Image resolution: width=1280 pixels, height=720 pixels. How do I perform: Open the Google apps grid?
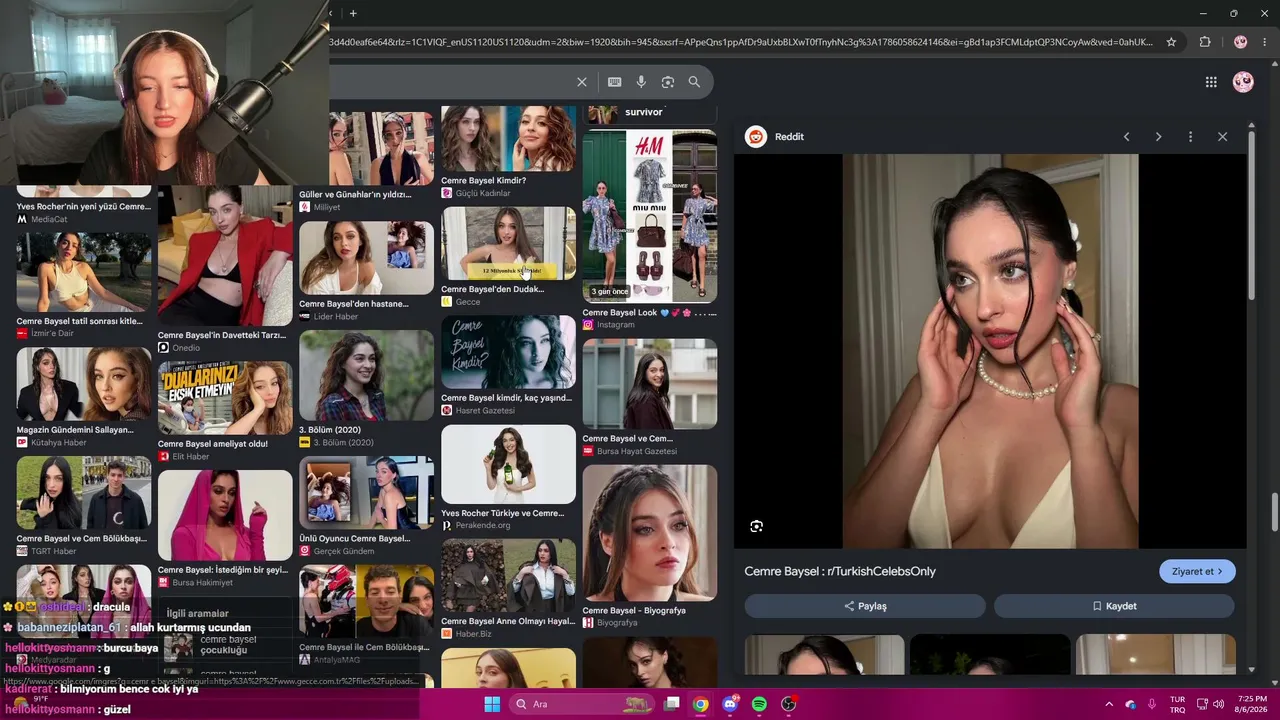coord(1211,82)
